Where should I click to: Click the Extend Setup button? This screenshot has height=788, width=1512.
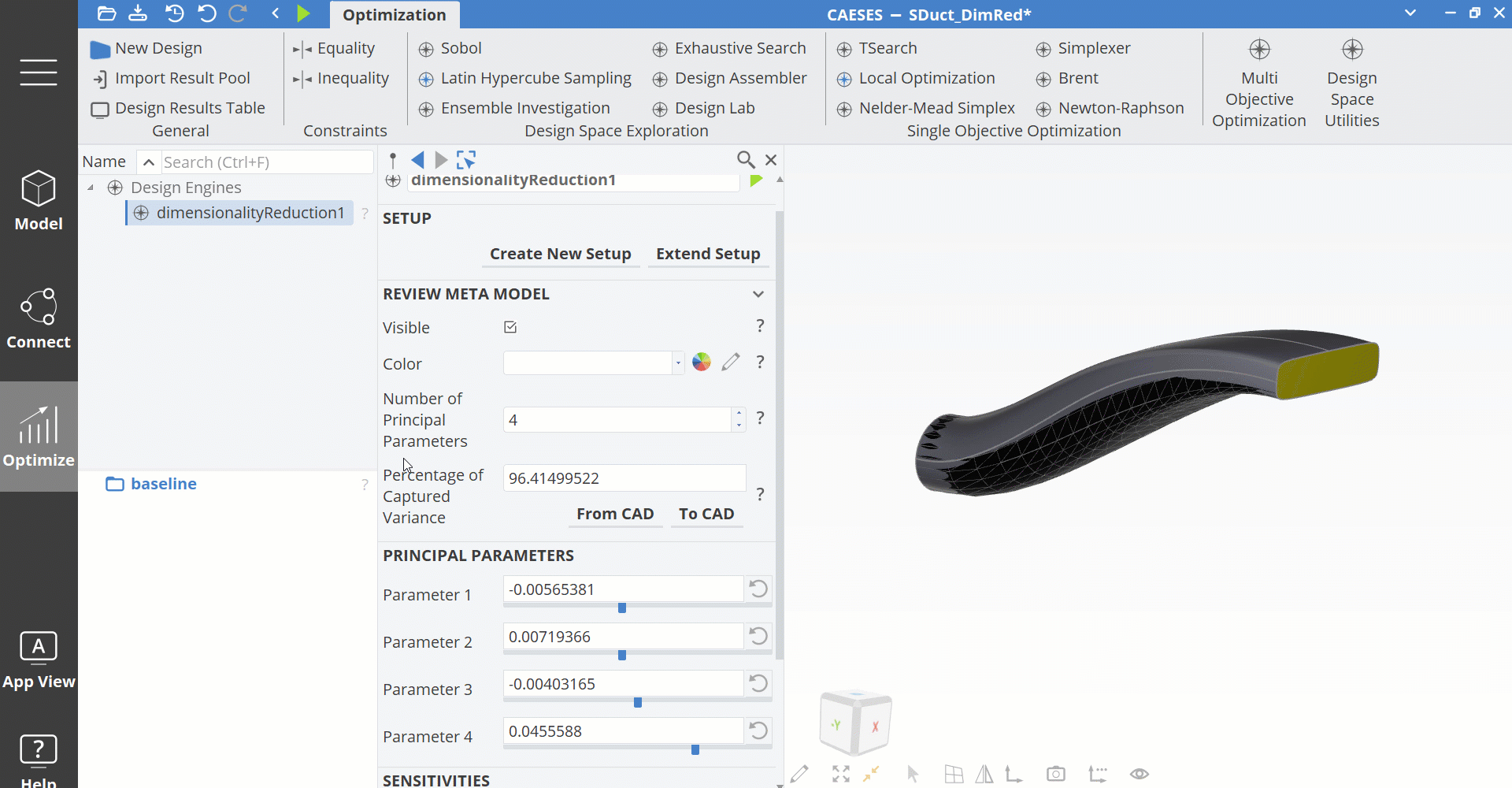coord(708,254)
